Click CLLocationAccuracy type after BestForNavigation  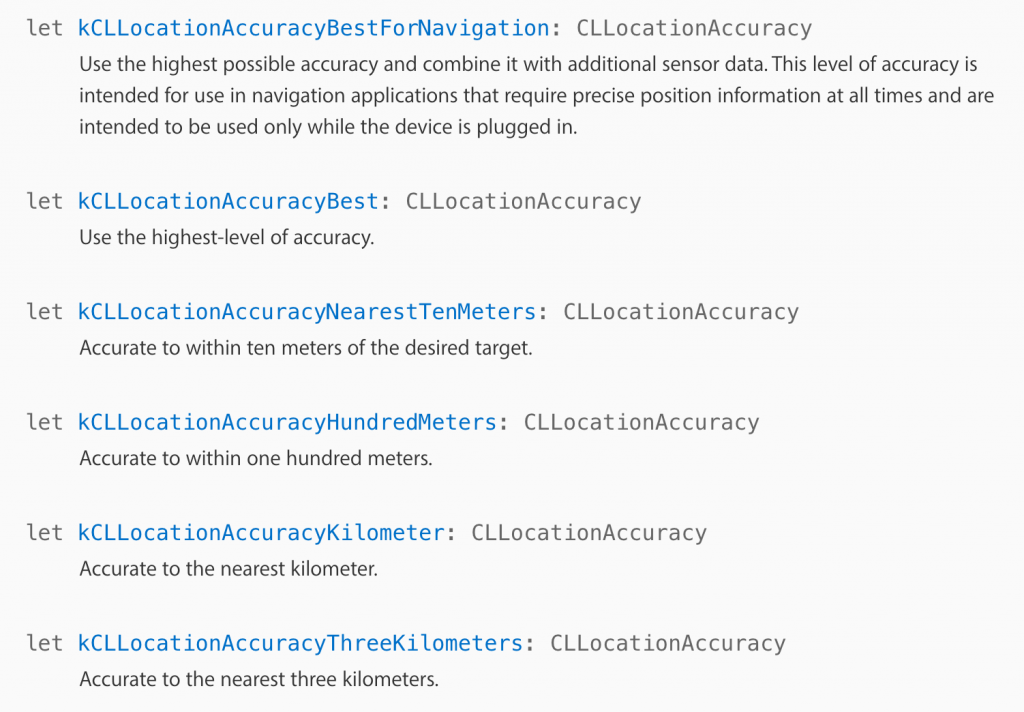694,28
